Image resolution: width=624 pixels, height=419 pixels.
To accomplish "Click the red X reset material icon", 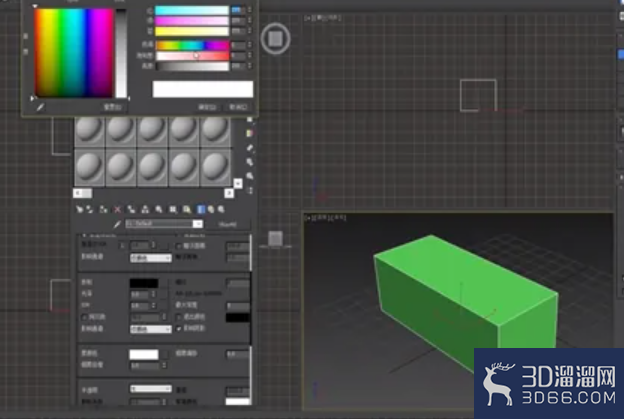I will click(117, 209).
